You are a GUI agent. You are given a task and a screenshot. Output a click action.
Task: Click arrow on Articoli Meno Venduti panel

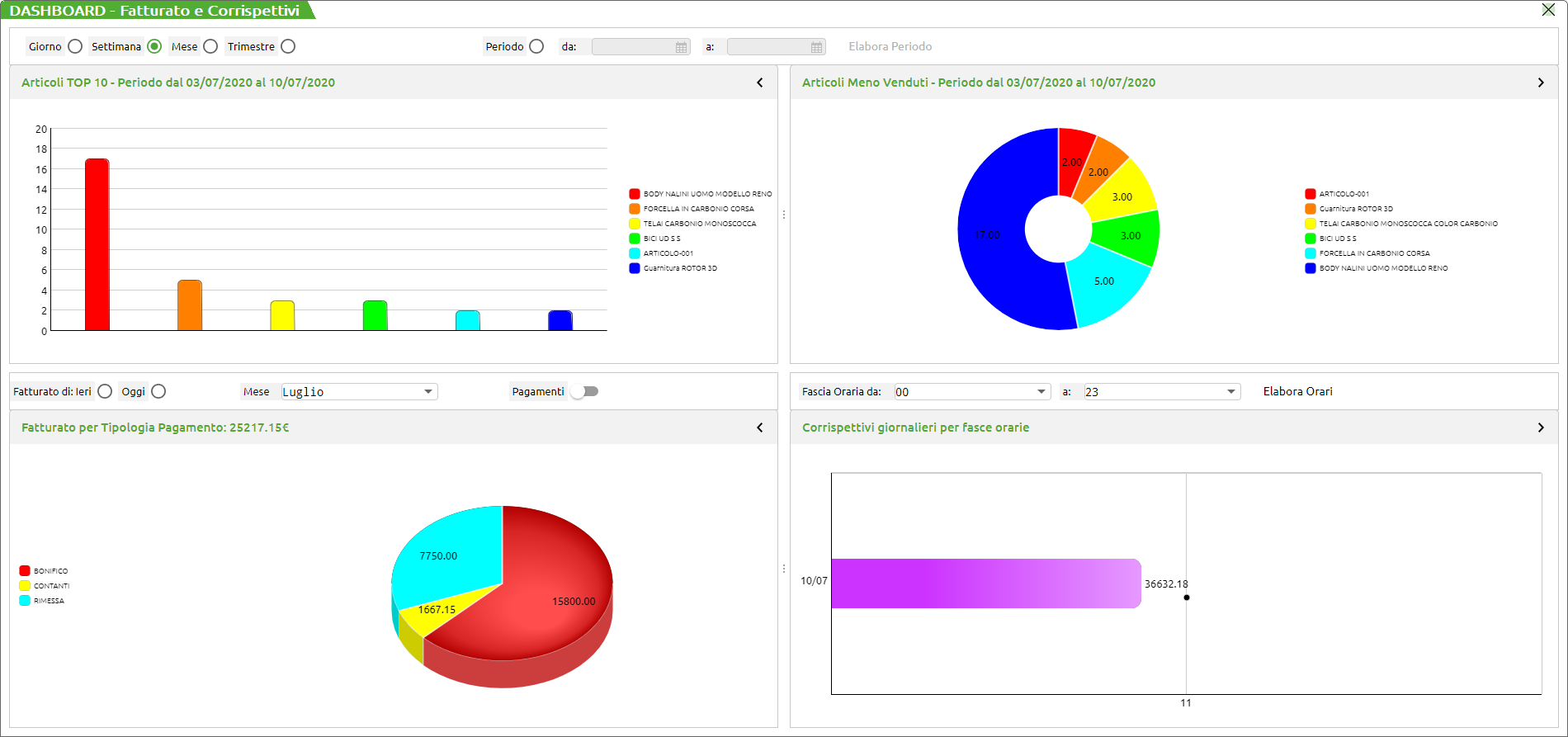tap(1541, 83)
